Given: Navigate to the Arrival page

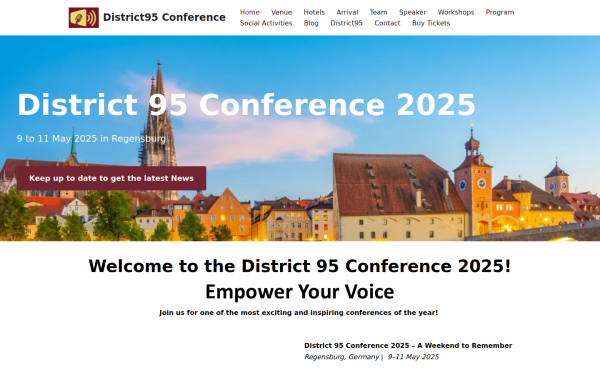Looking at the screenshot, I should point(347,12).
